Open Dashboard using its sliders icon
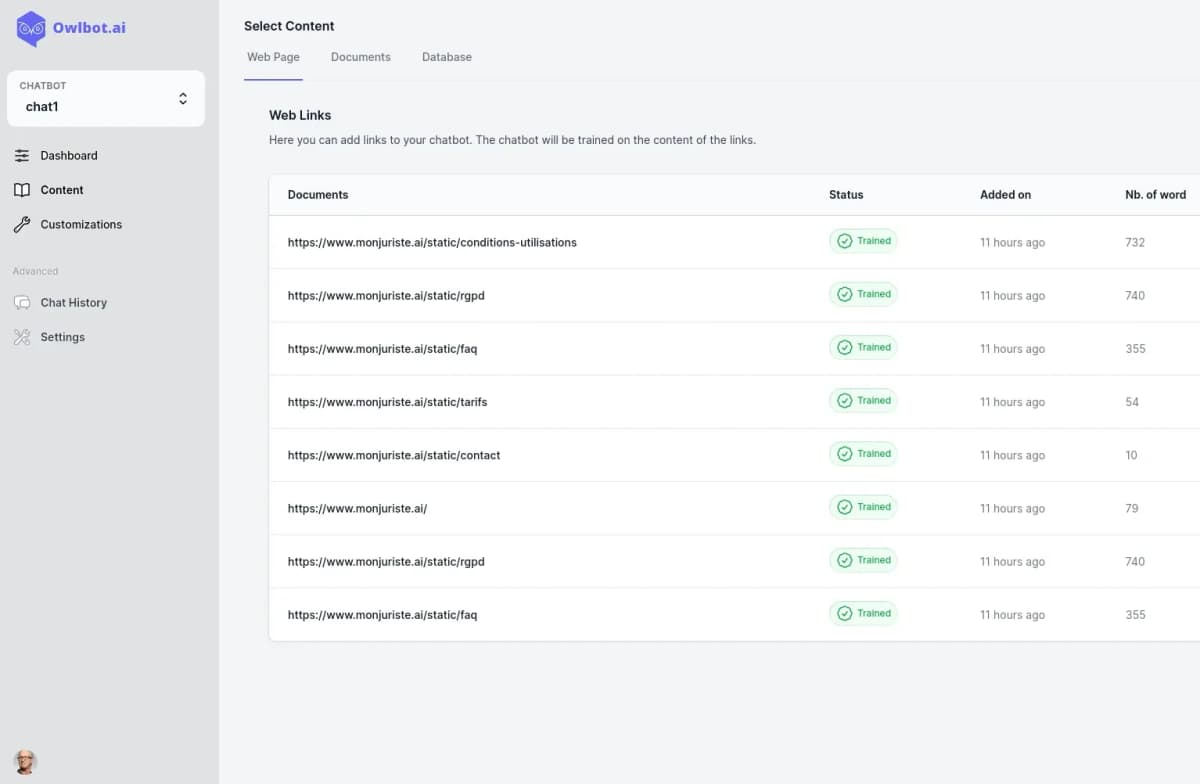 coord(22,155)
